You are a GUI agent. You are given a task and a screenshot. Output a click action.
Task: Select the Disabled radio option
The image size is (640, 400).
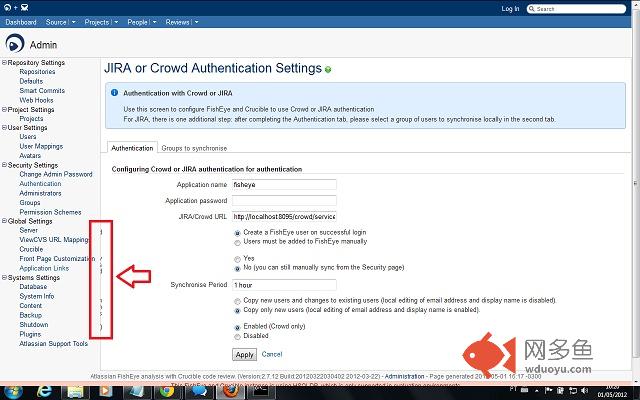coord(237,337)
